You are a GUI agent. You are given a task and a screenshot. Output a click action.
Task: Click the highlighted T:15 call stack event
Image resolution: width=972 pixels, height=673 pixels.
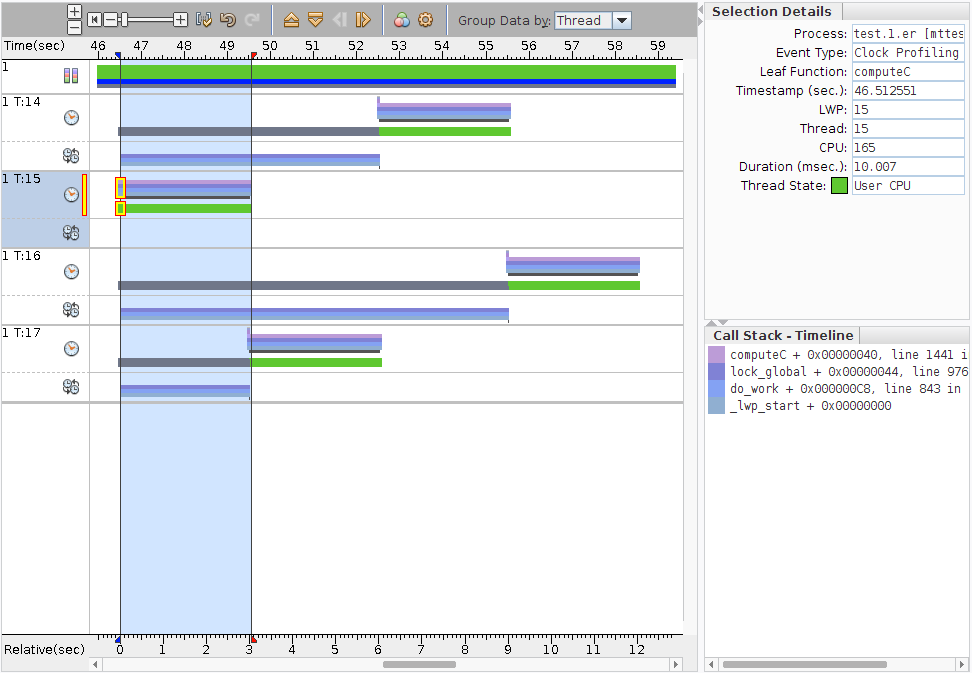click(121, 188)
